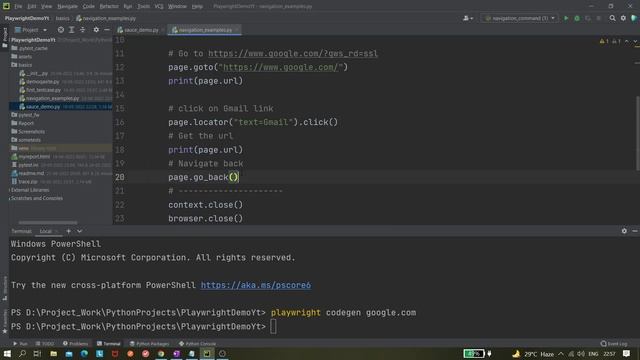The width and height of the screenshot is (640, 360).
Task: Open the Python Packages tool window
Action: [x=150, y=344]
